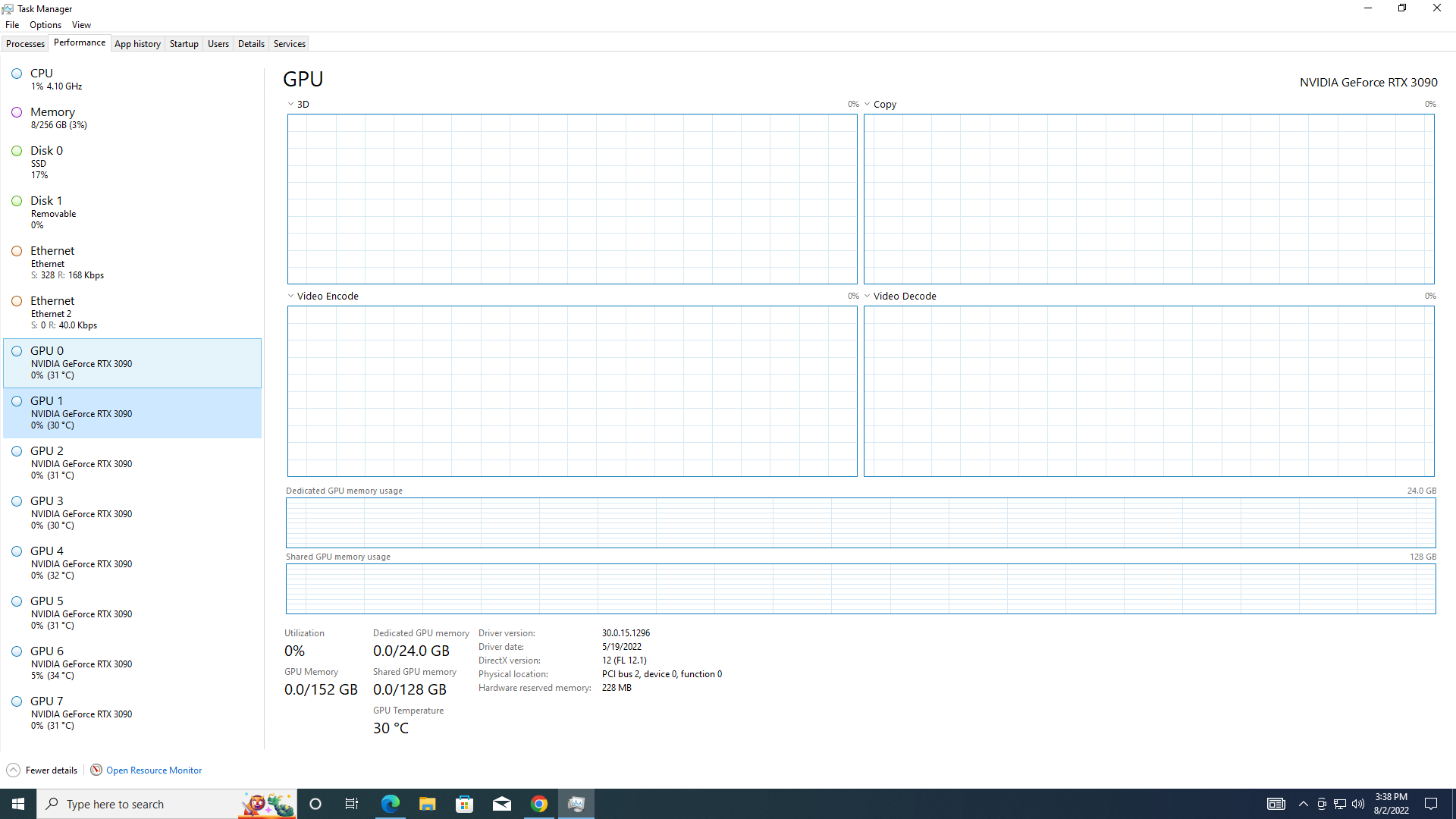Open the Video Decode engine dropdown
The width and height of the screenshot is (1456, 819).
click(867, 297)
